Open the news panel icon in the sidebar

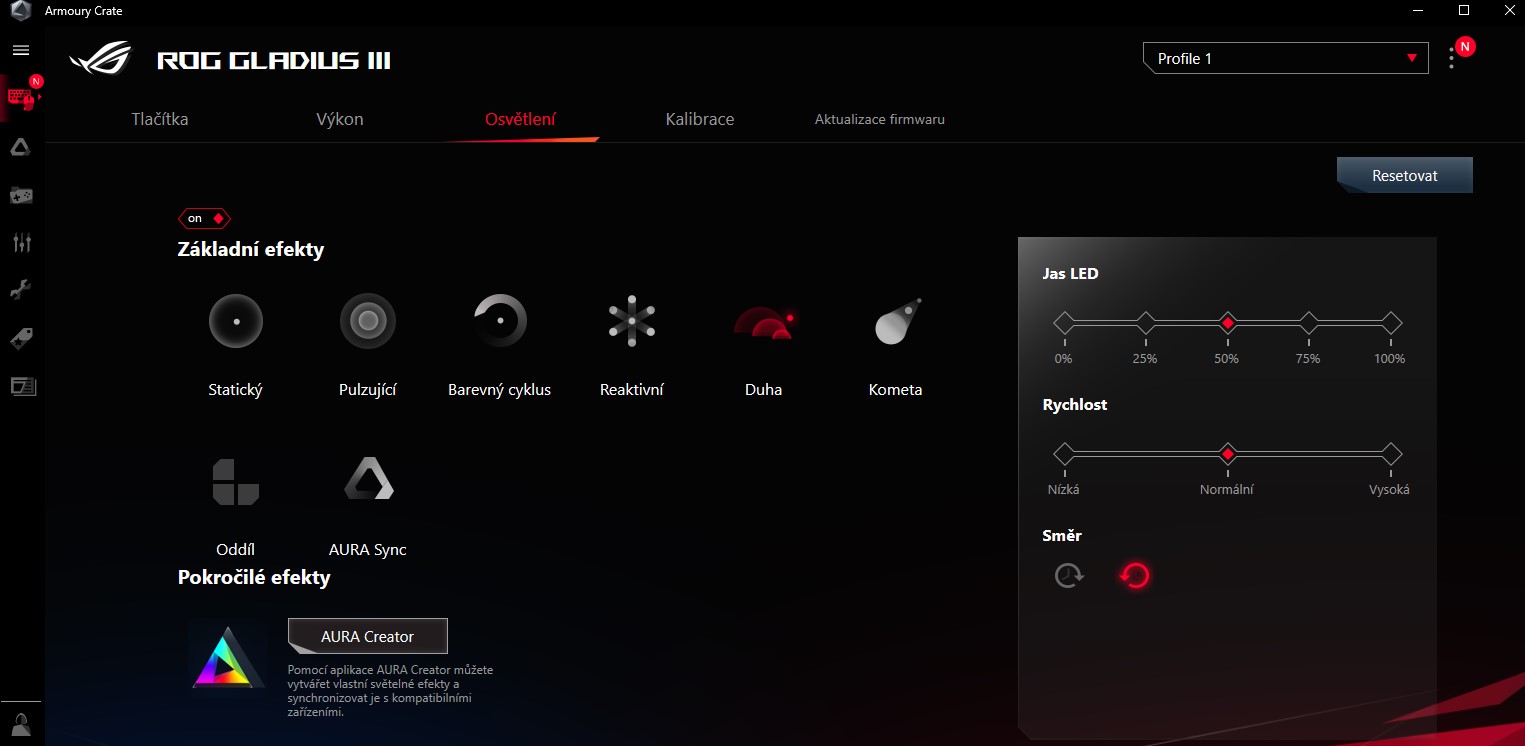point(21,386)
